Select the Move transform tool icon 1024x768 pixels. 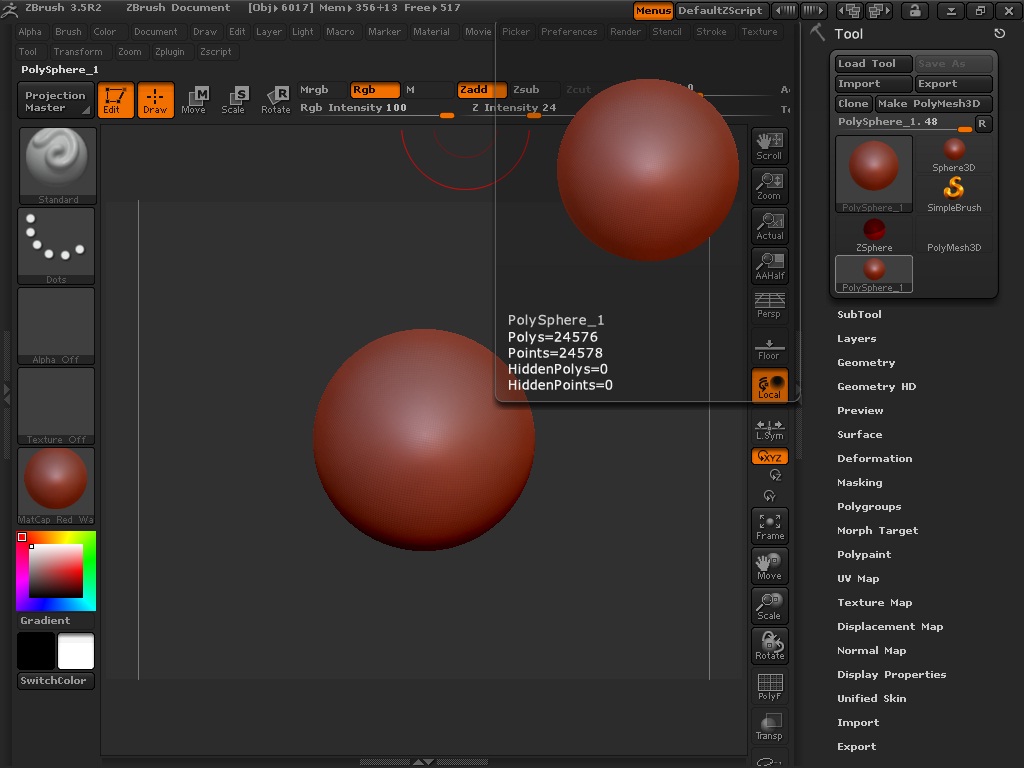194,99
